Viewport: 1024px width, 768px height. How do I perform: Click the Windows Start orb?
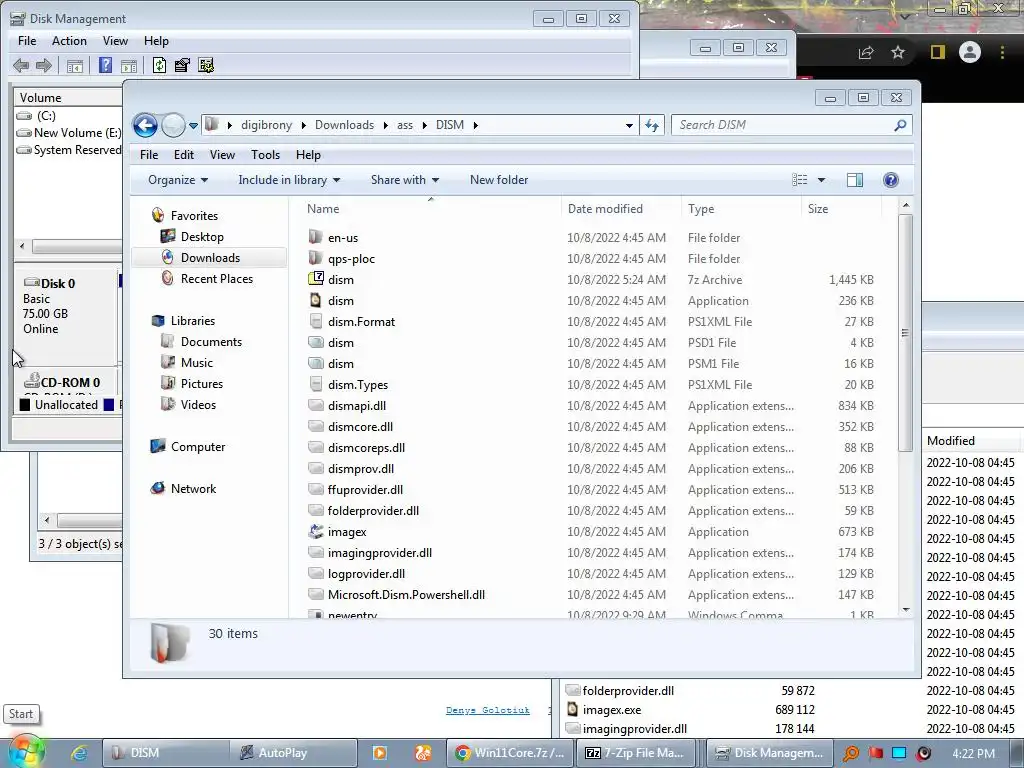pos(25,752)
